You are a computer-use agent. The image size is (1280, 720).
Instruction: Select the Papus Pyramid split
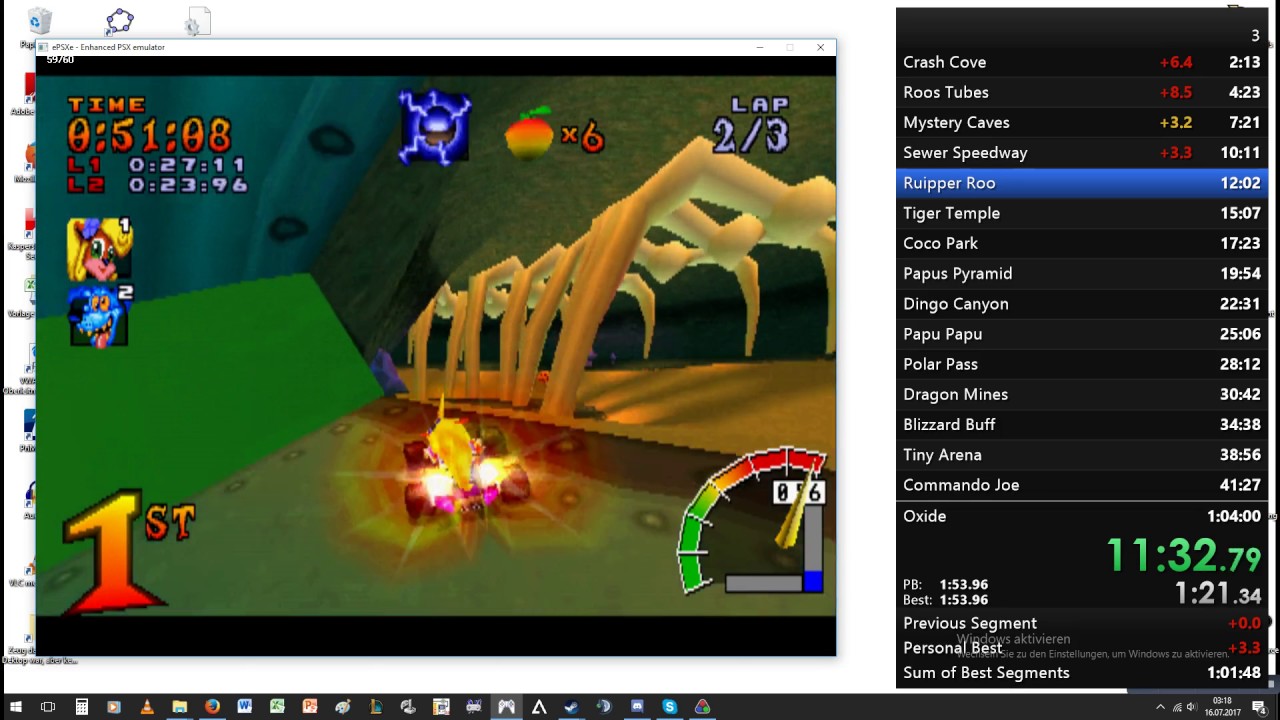(1081, 273)
